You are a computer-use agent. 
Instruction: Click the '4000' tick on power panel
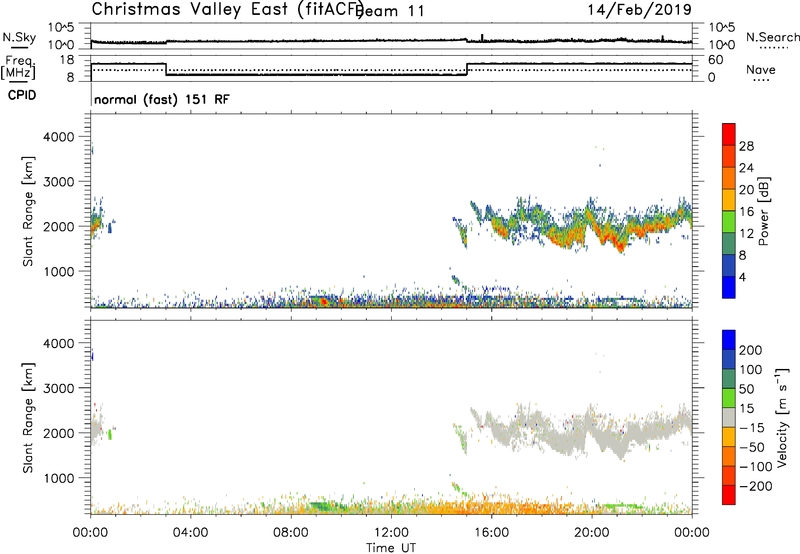point(58,137)
